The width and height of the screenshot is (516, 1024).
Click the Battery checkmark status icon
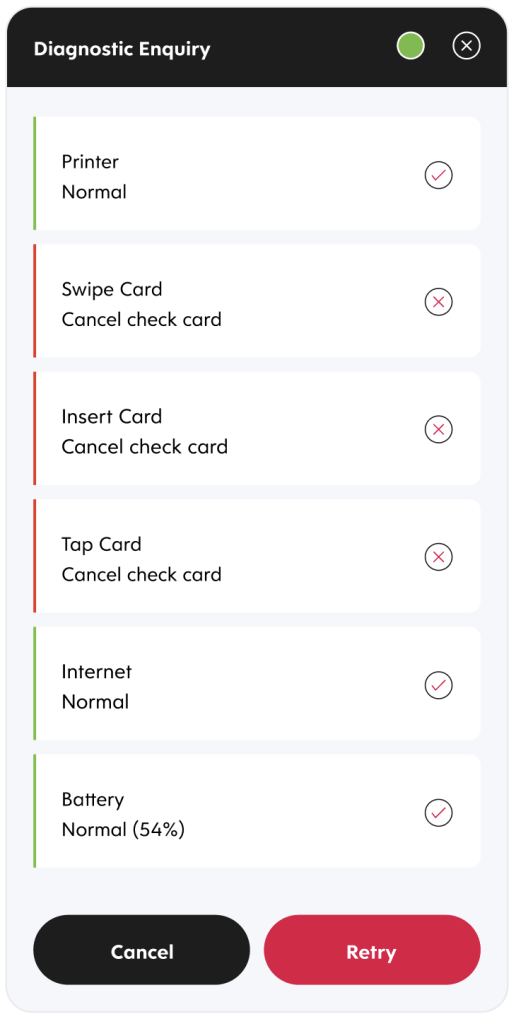click(x=439, y=812)
